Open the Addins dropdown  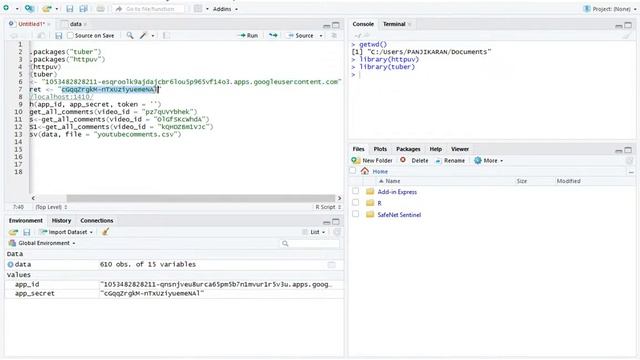225,9
